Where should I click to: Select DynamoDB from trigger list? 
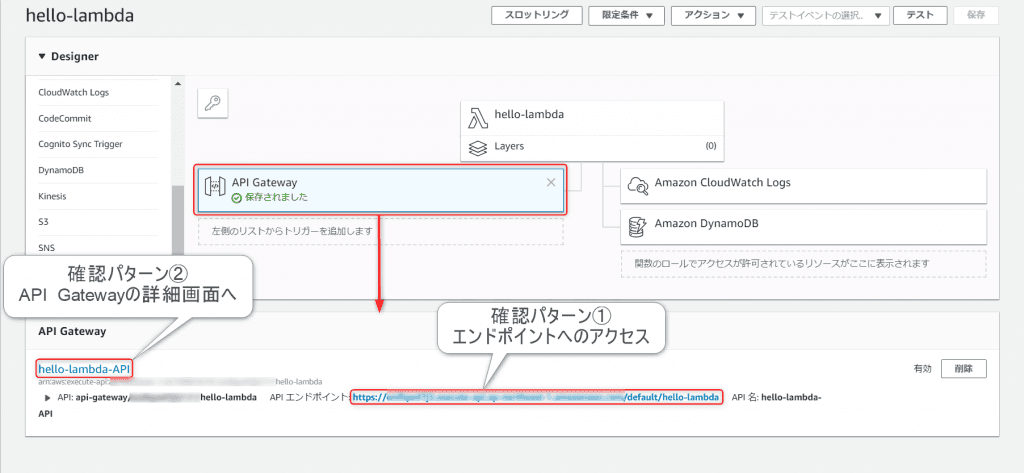(61, 171)
